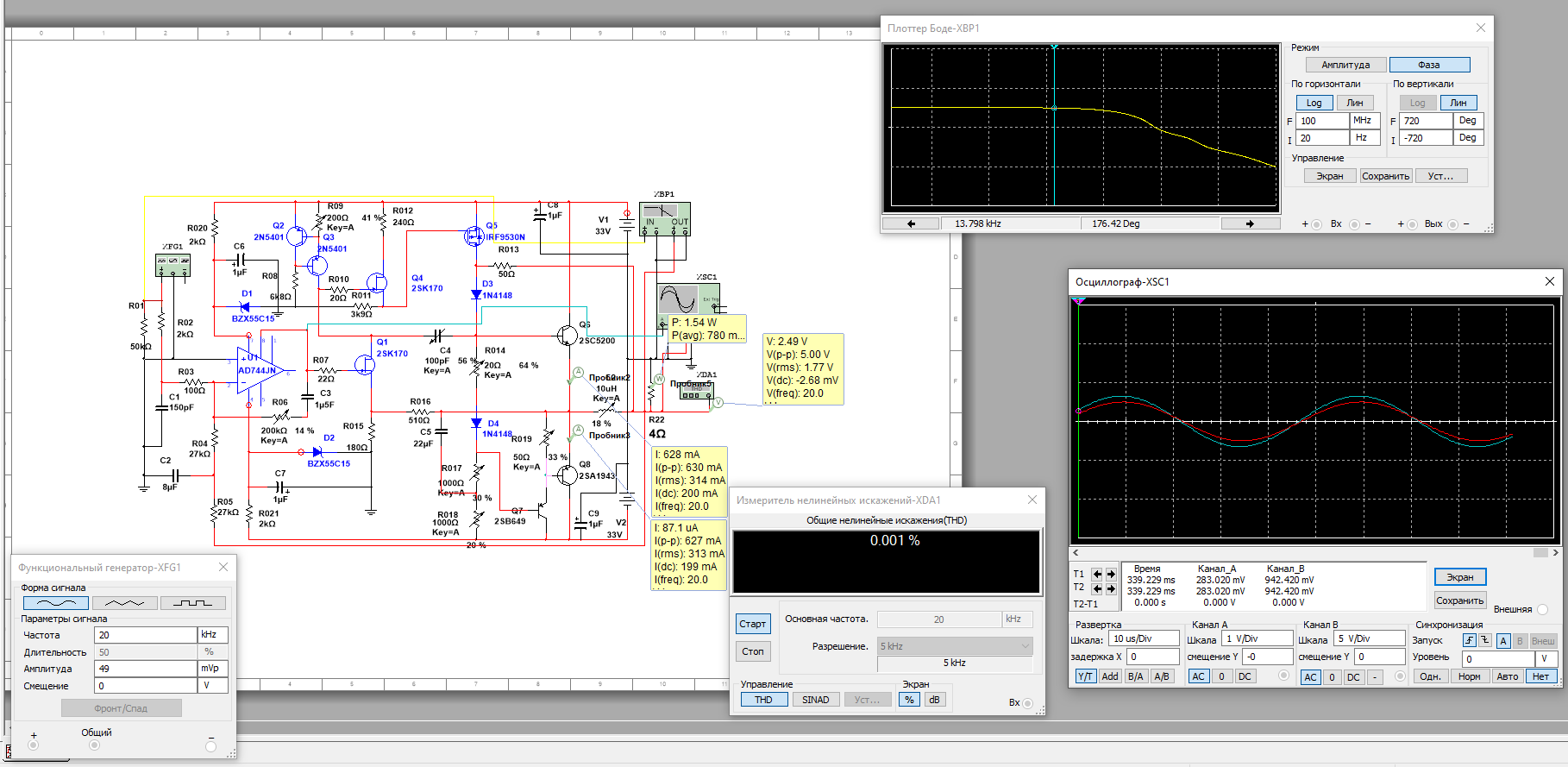Select rising edge trigger icon
This screenshot has width=1568, height=767.
[1470, 640]
